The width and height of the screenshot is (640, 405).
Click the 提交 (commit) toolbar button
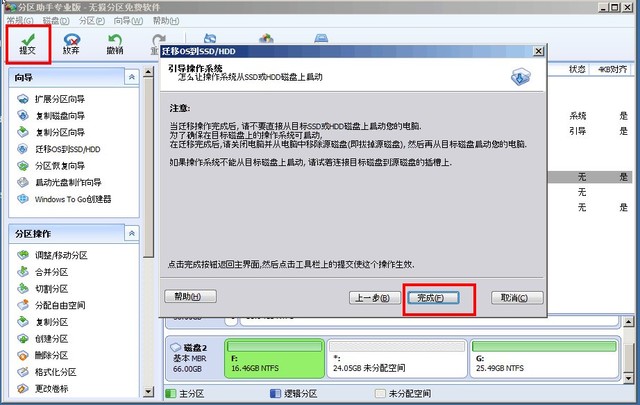pos(28,44)
